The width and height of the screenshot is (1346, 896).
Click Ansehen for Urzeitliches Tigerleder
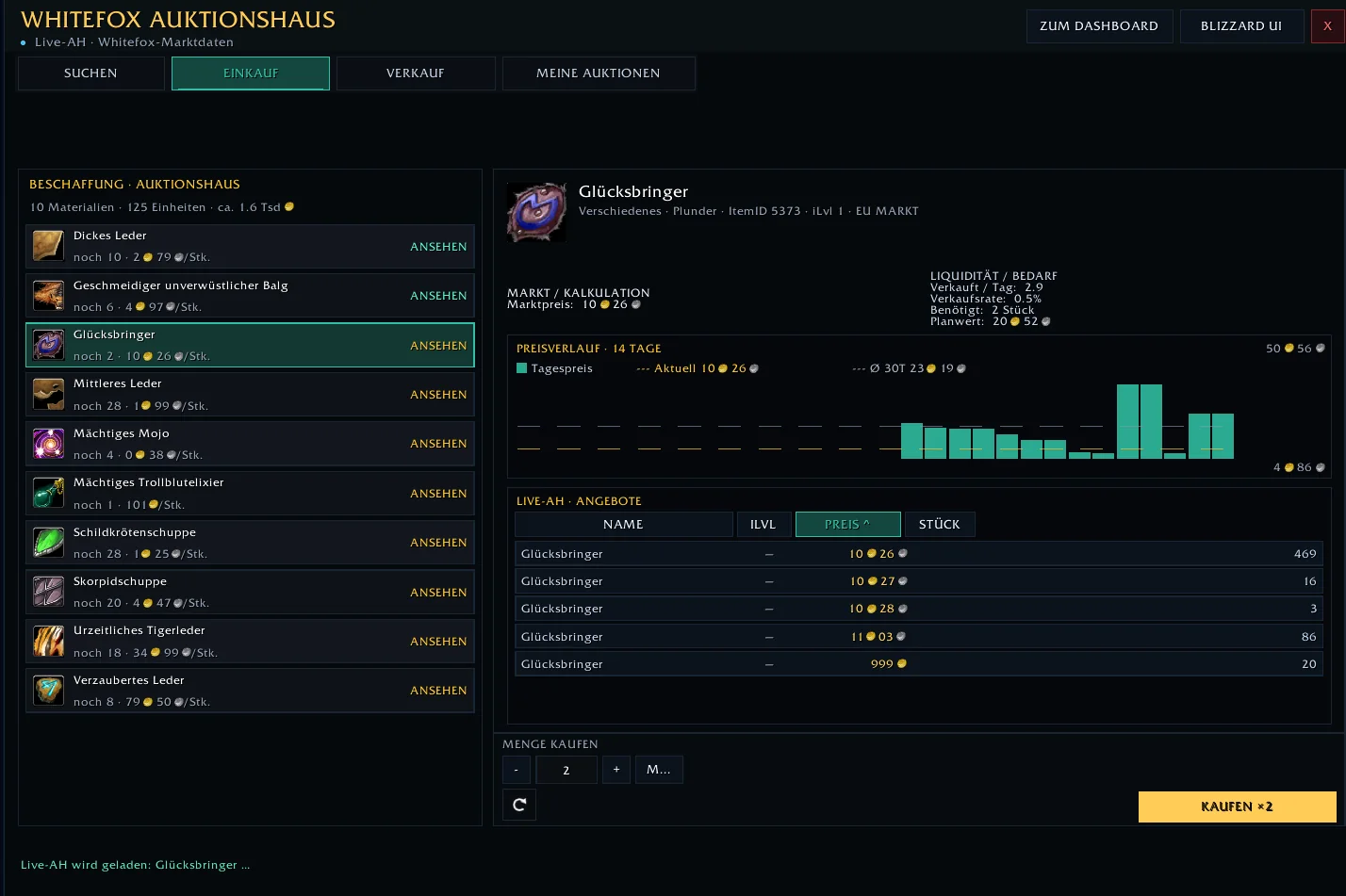(438, 642)
